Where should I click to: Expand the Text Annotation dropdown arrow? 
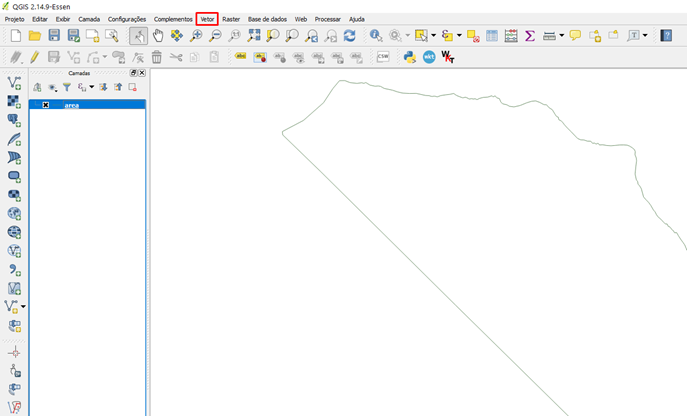click(645, 36)
